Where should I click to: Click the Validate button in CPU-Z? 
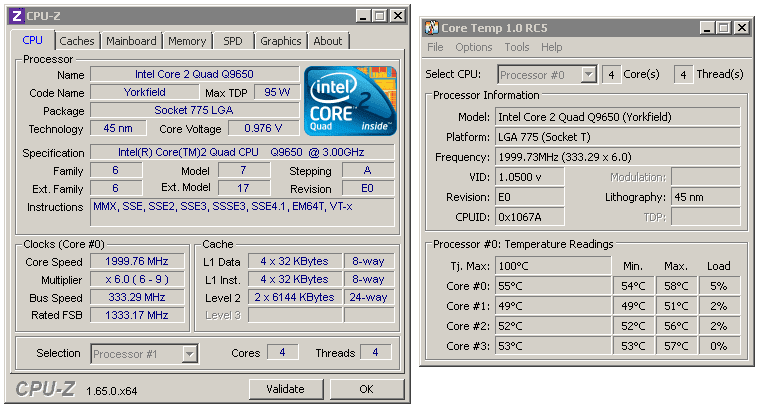point(286,389)
